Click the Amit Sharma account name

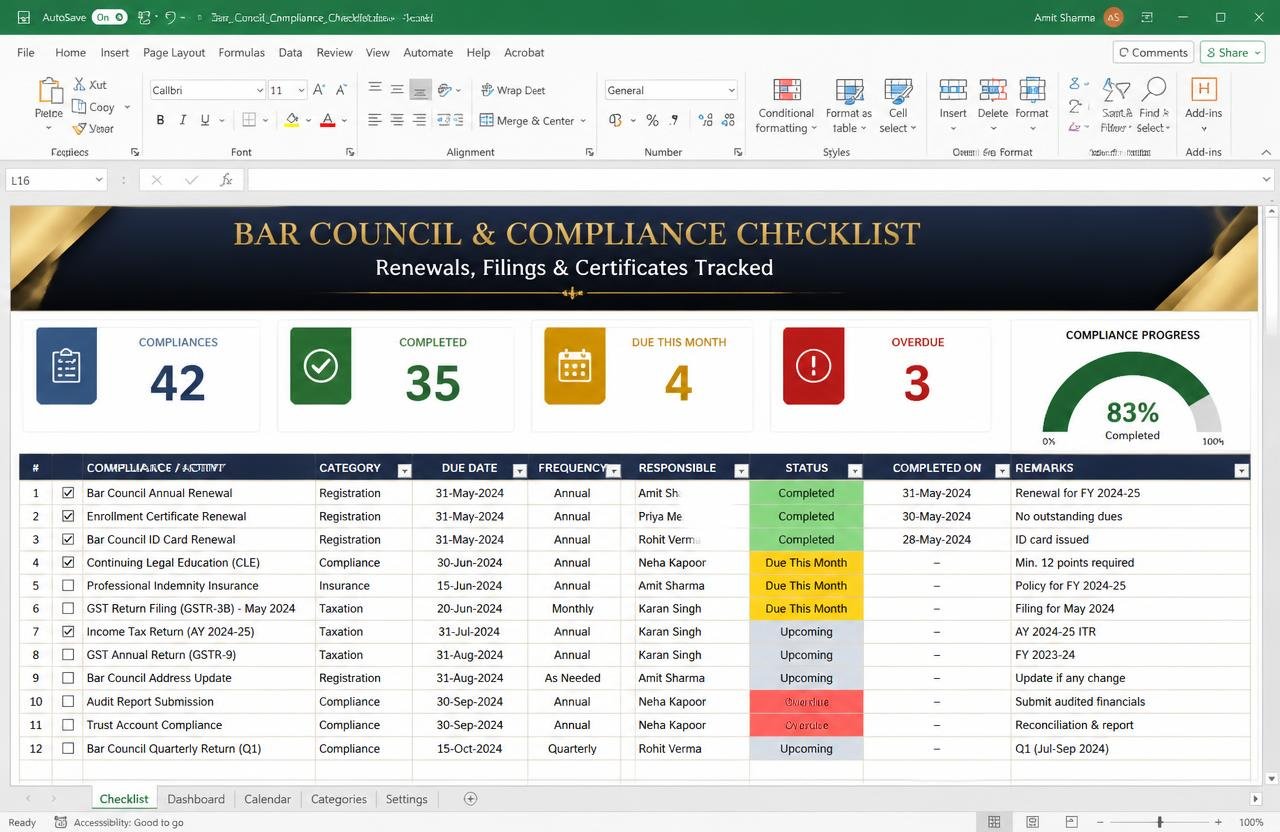(x=1064, y=18)
